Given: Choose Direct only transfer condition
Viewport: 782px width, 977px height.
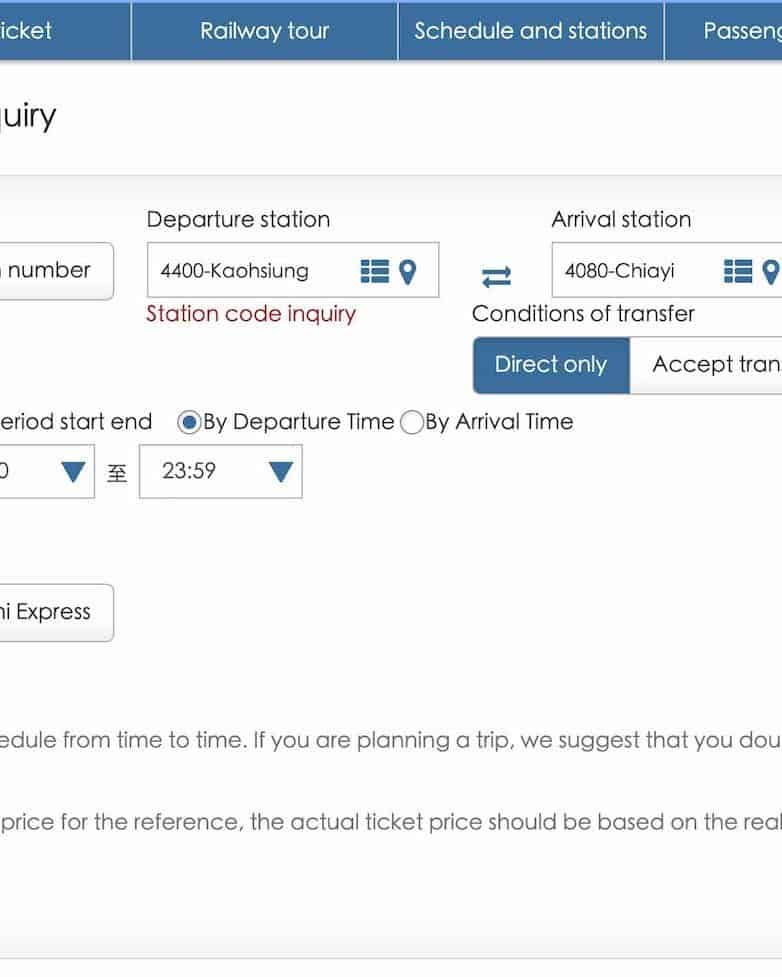Looking at the screenshot, I should (x=551, y=365).
